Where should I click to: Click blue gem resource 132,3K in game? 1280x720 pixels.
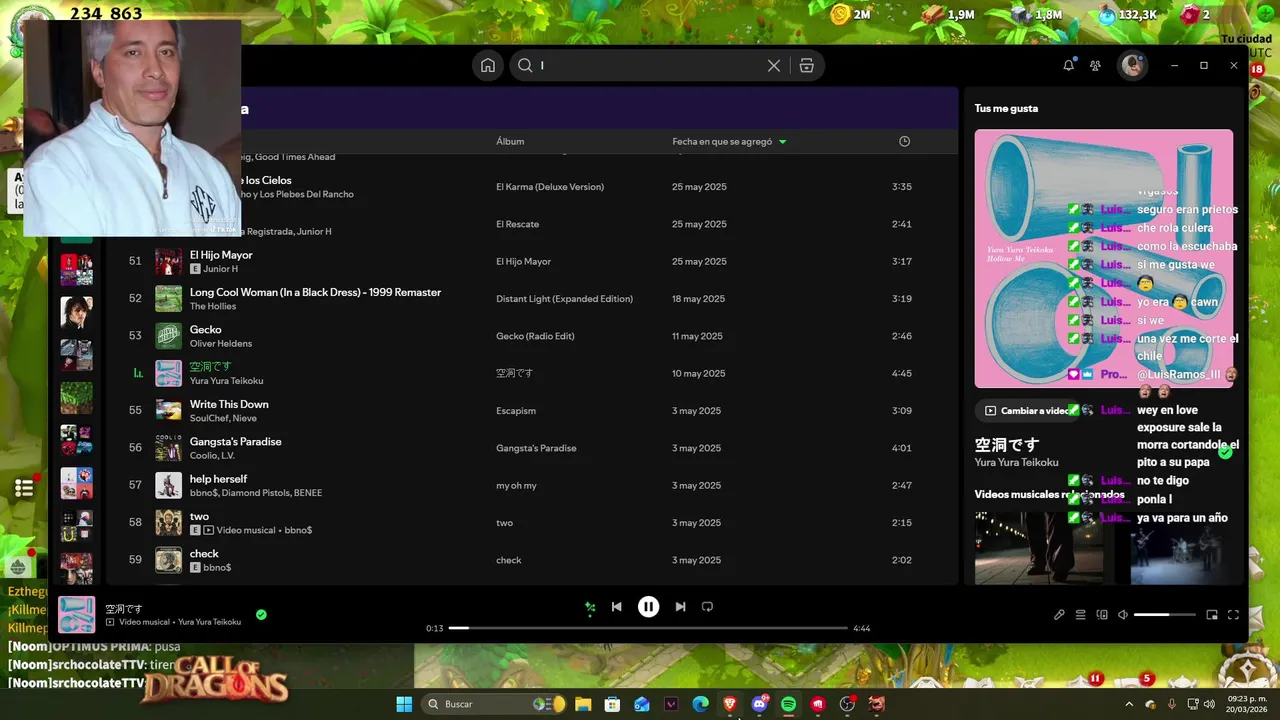pyautogui.click(x=1127, y=14)
